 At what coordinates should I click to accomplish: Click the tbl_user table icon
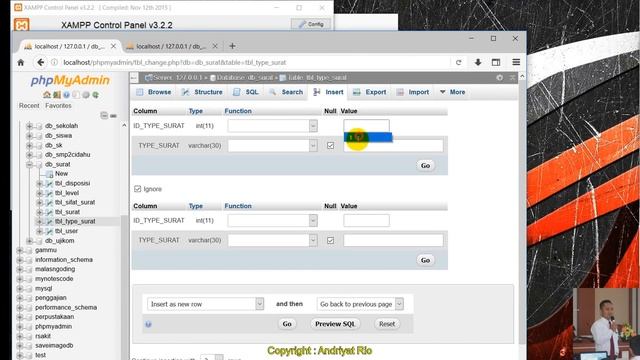tap(49, 231)
